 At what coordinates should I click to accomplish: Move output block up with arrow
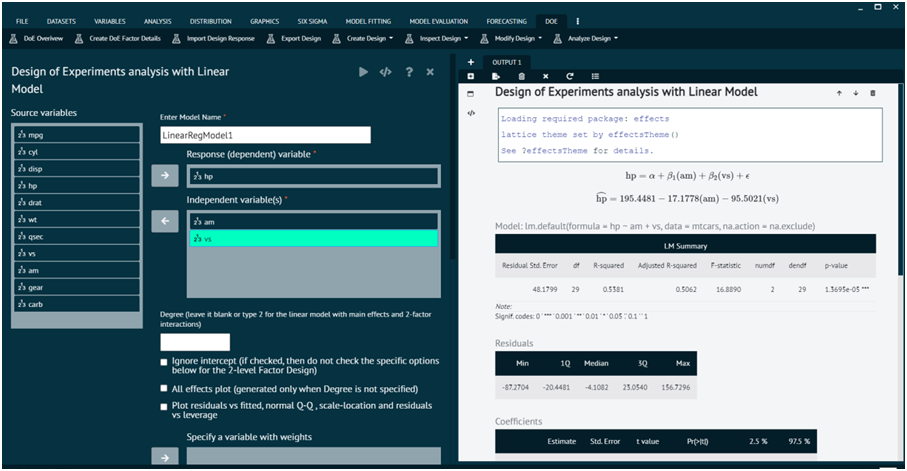tap(839, 93)
